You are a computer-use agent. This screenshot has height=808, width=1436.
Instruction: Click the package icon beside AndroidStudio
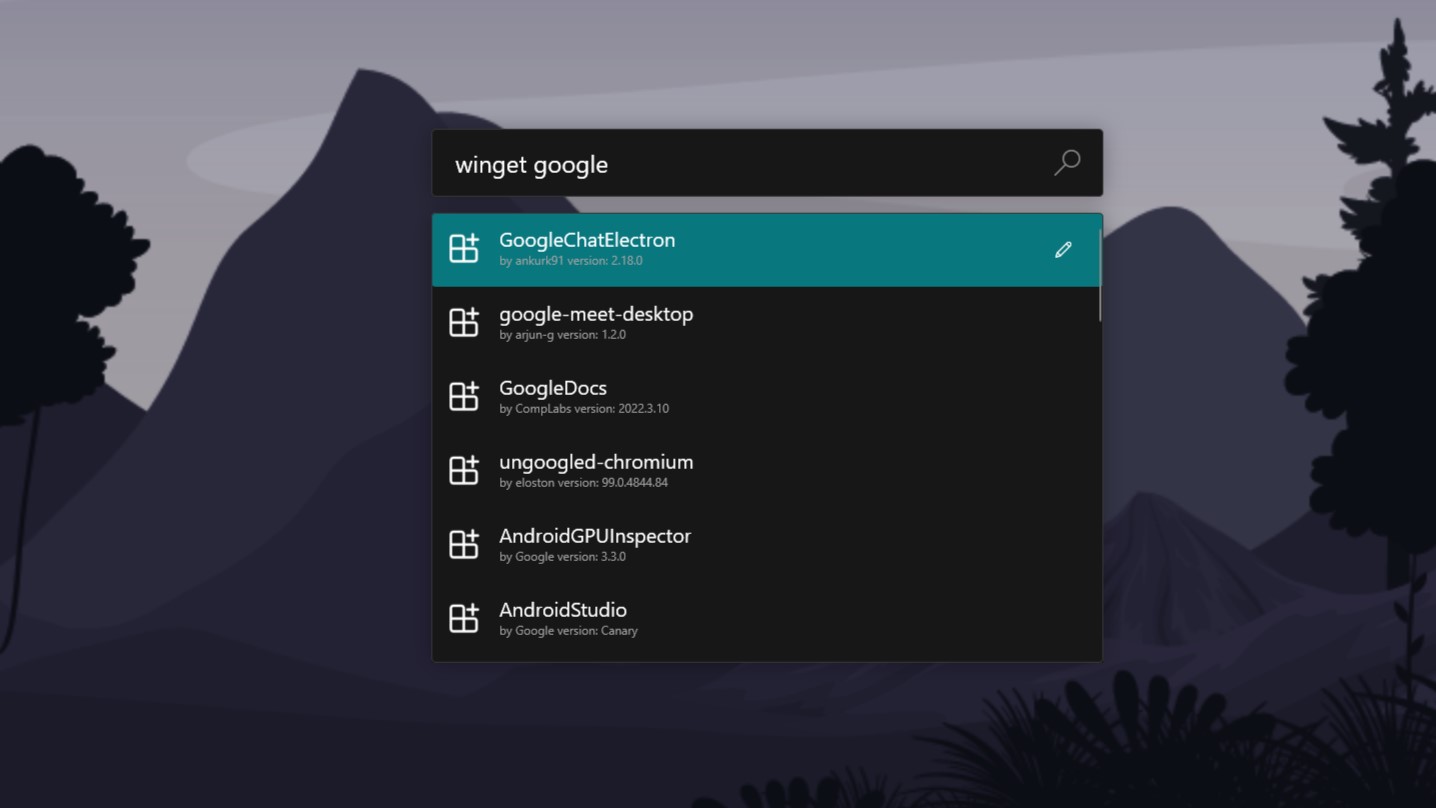click(x=464, y=618)
